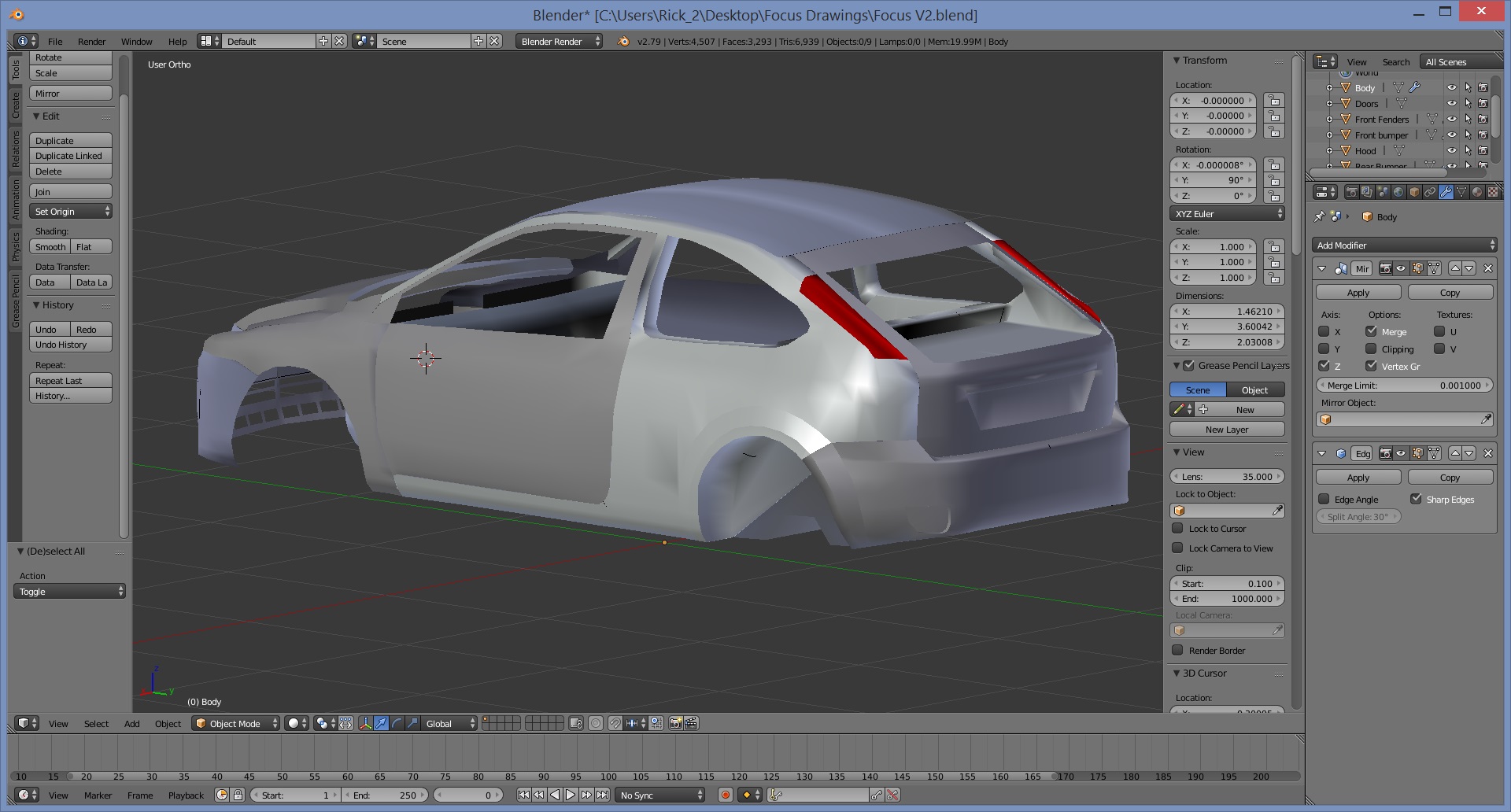Image resolution: width=1511 pixels, height=812 pixels.
Task: Click Apply on the Mirror modifier
Action: point(1358,293)
